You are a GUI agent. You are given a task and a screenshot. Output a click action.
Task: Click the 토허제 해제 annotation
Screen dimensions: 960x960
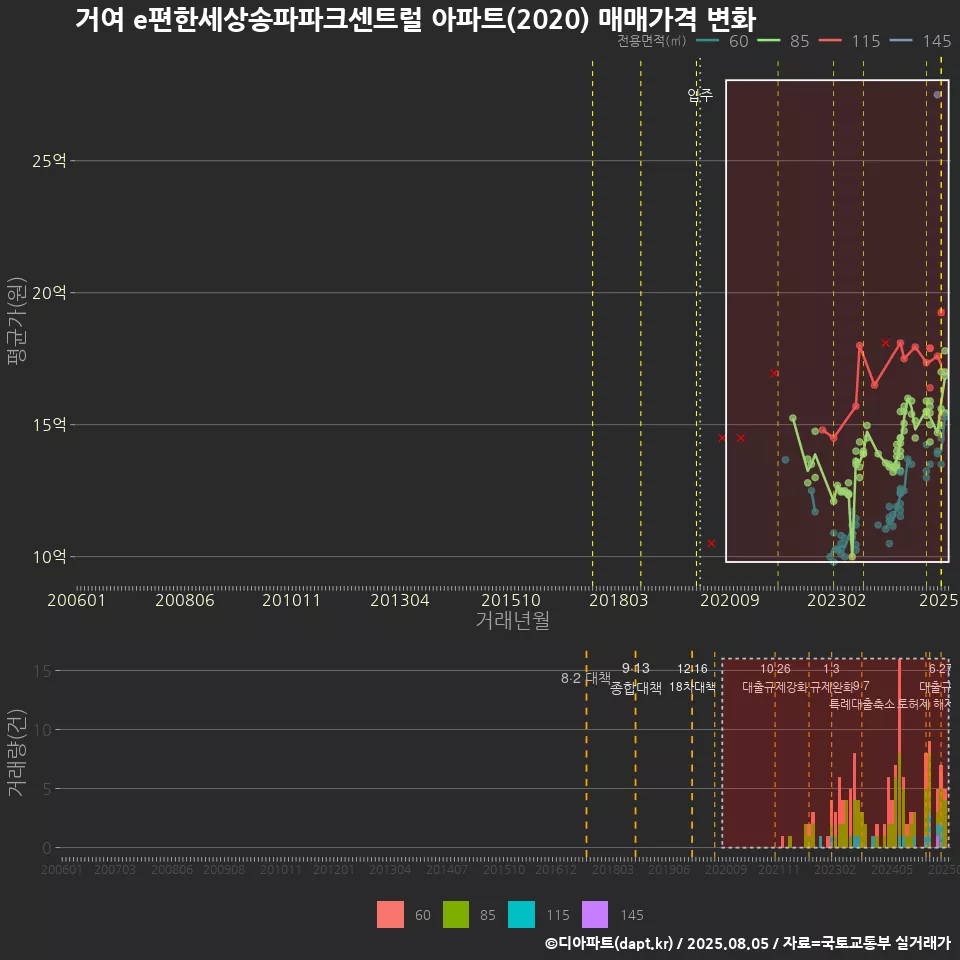(x=923, y=704)
